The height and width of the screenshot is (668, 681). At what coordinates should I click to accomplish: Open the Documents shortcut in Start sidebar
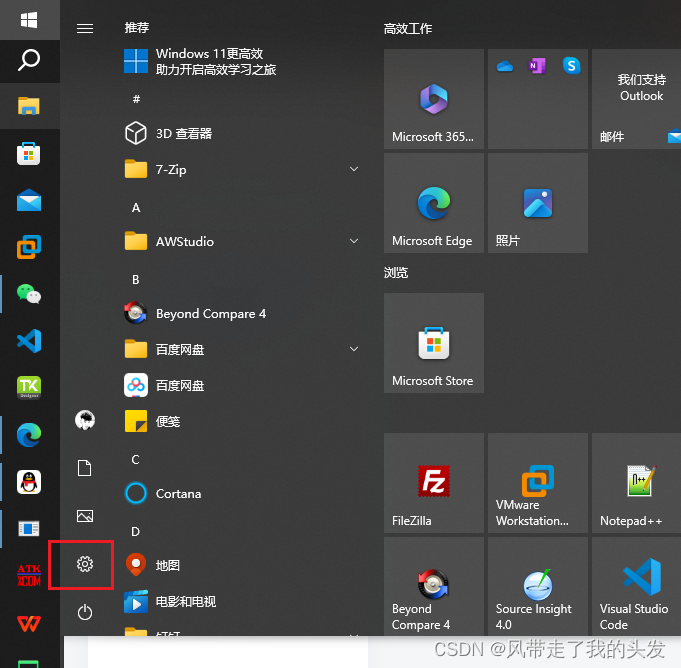[85, 468]
